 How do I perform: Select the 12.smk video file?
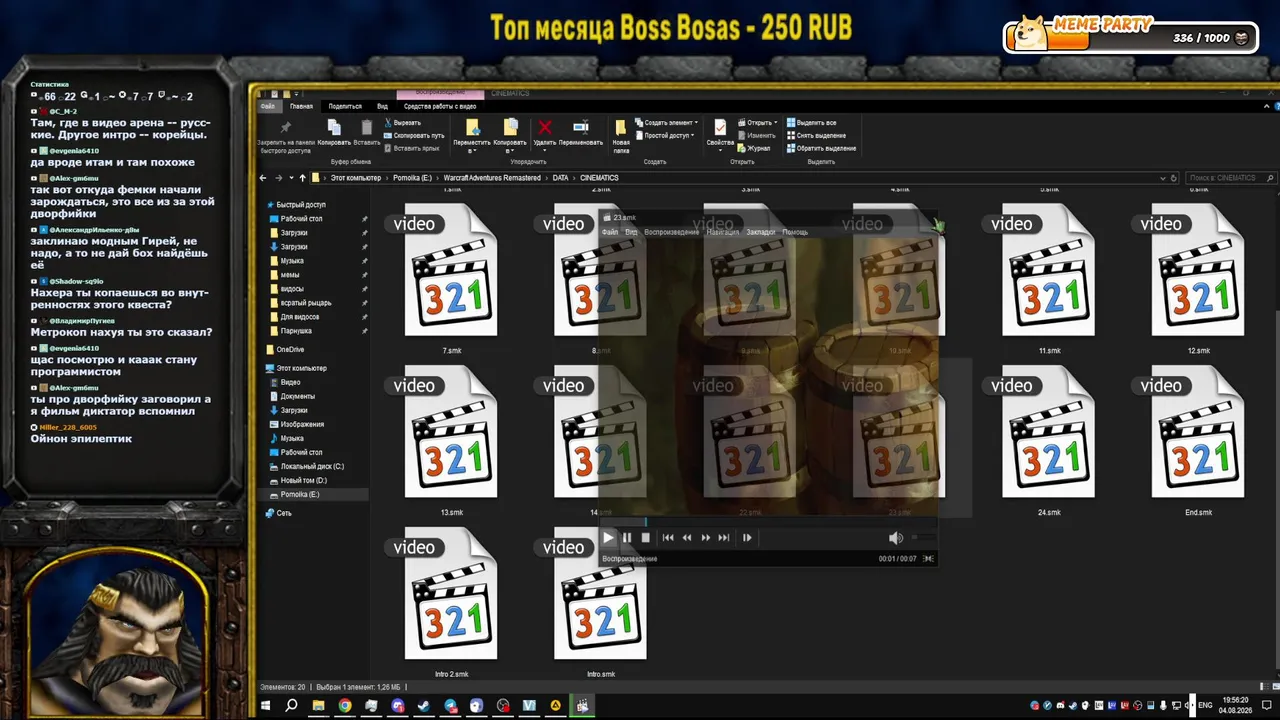[1198, 278]
